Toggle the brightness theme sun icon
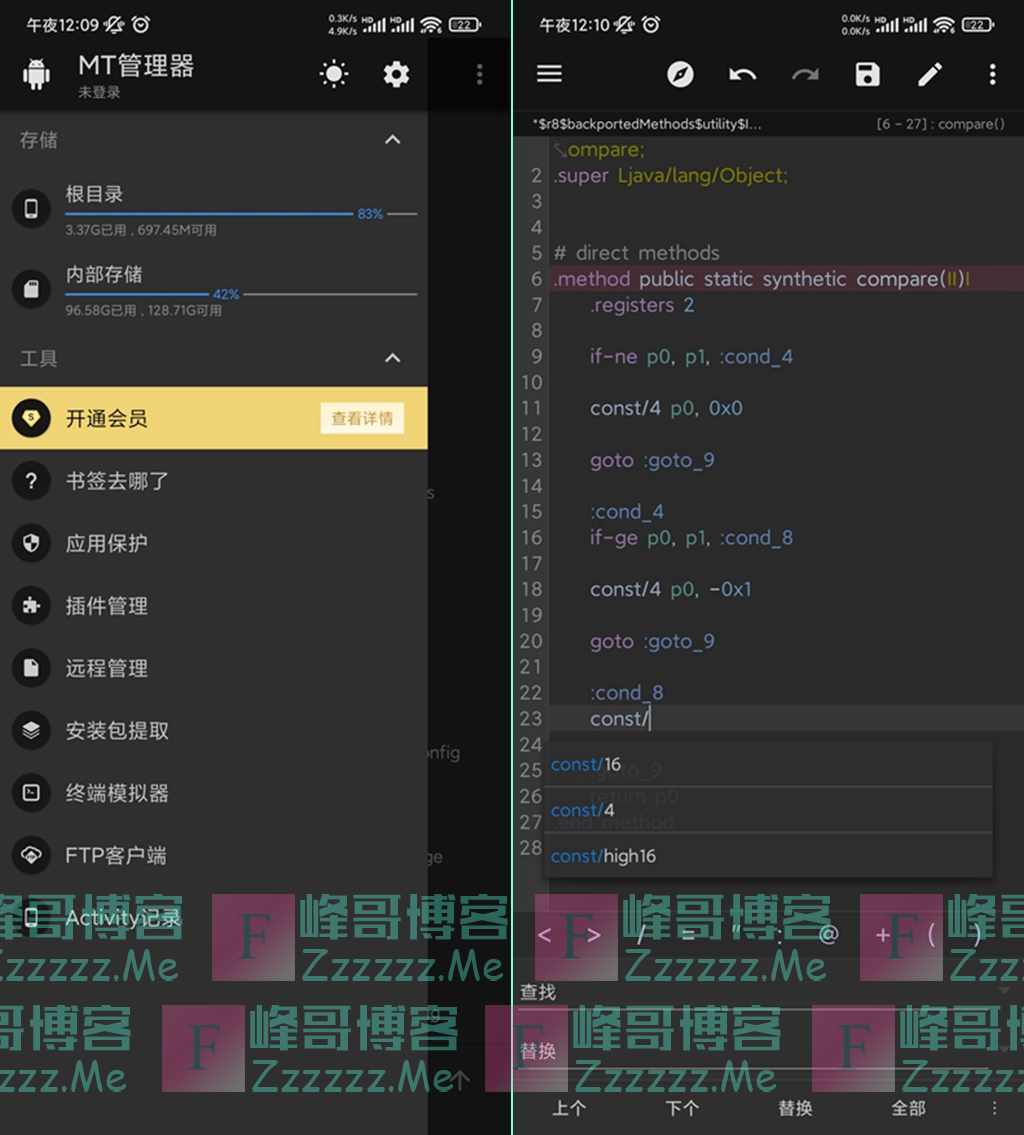This screenshot has width=1024, height=1135. pos(334,74)
